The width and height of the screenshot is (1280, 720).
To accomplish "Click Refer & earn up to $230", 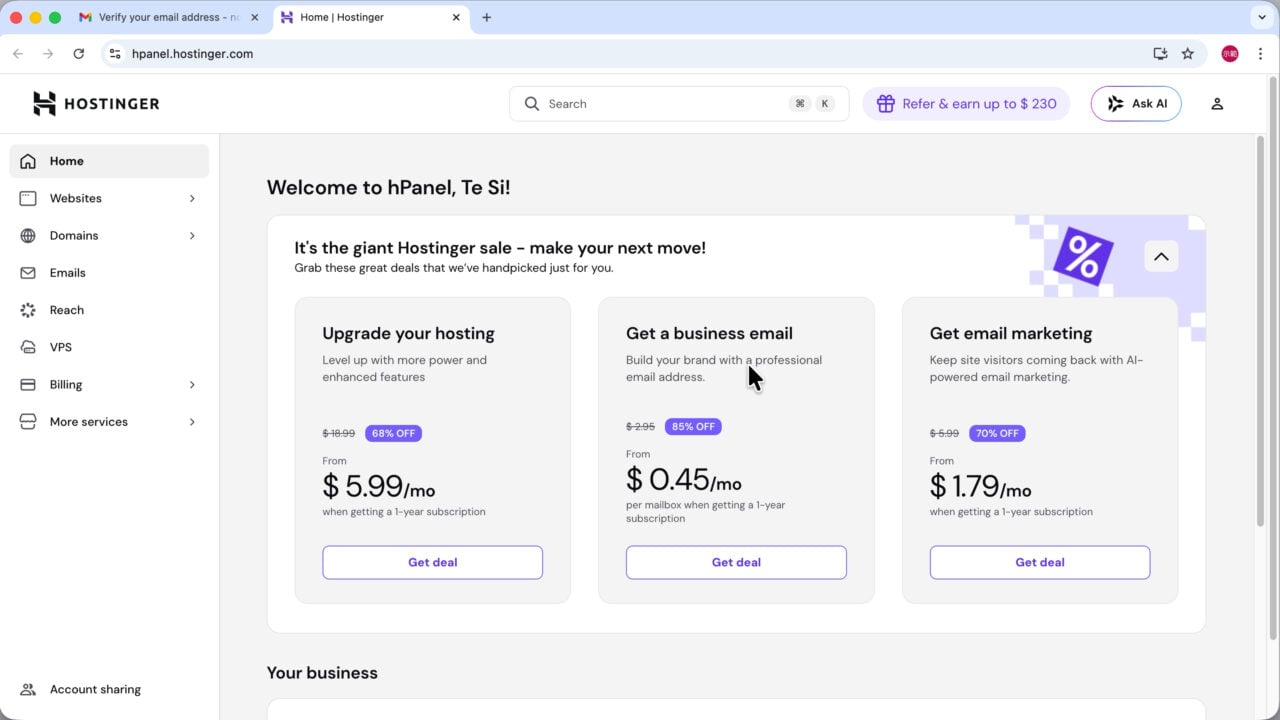I will pyautogui.click(x=966, y=104).
